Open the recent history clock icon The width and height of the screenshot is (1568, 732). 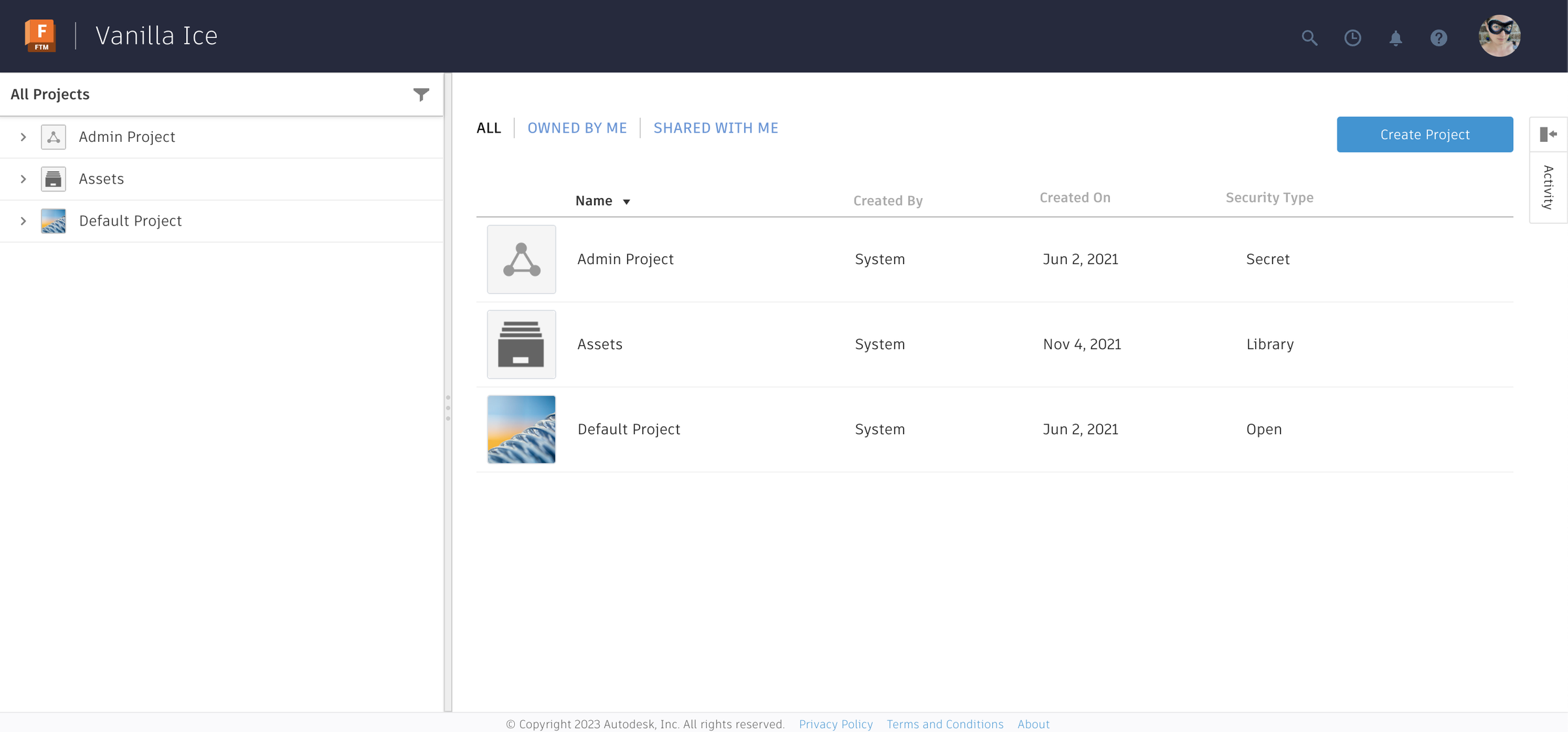point(1352,37)
